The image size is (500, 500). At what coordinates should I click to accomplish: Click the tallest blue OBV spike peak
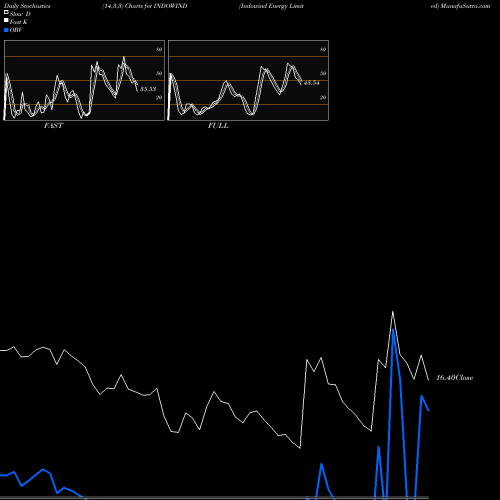click(x=393, y=330)
